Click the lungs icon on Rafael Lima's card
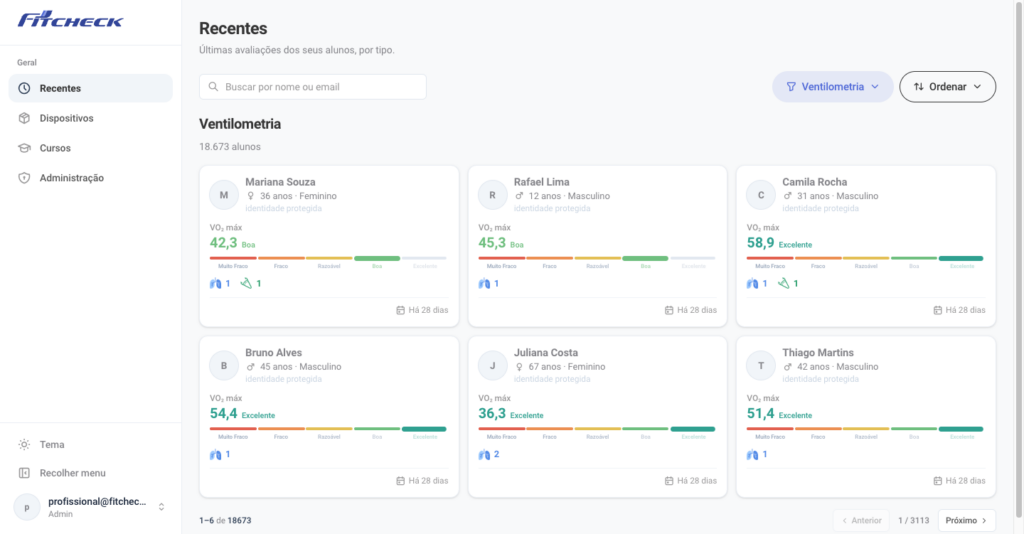Screen dimensions: 1024x534 coord(484,283)
